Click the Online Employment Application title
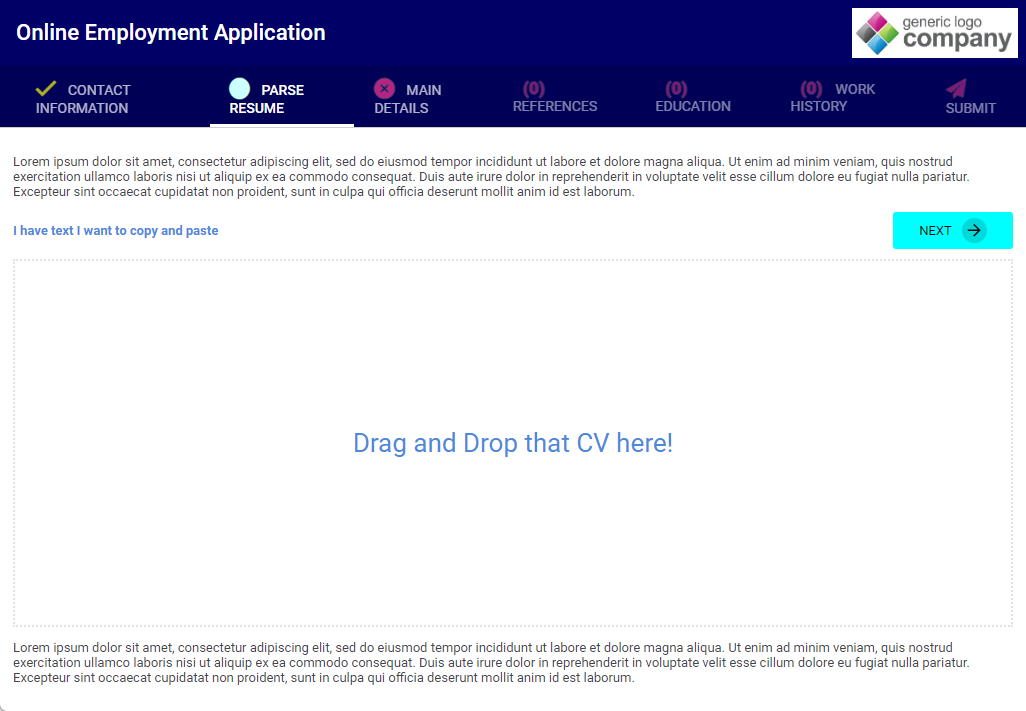 click(171, 32)
